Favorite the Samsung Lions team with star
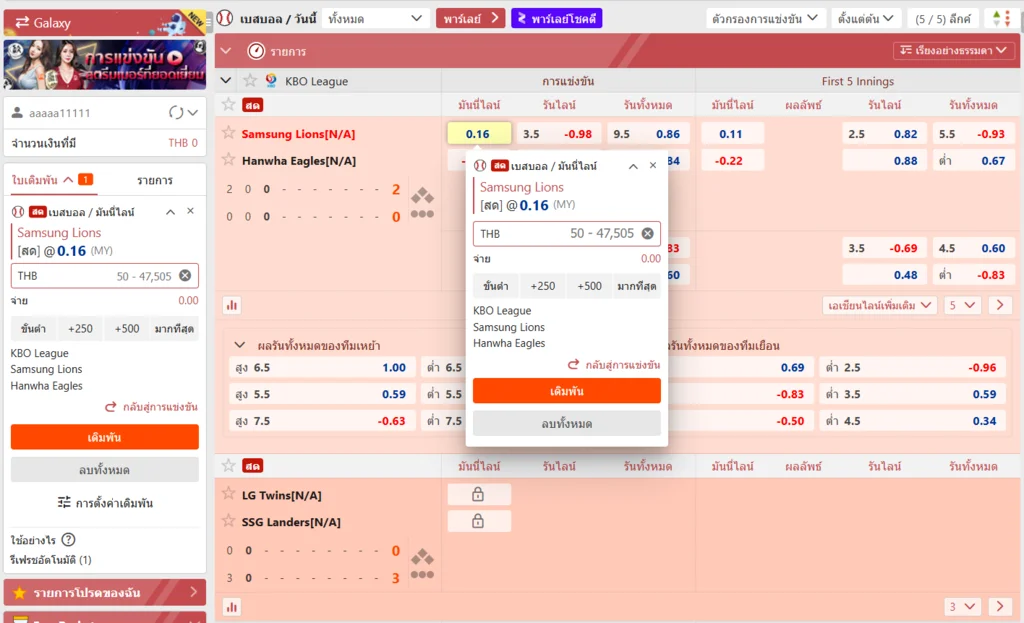 pyautogui.click(x=229, y=134)
